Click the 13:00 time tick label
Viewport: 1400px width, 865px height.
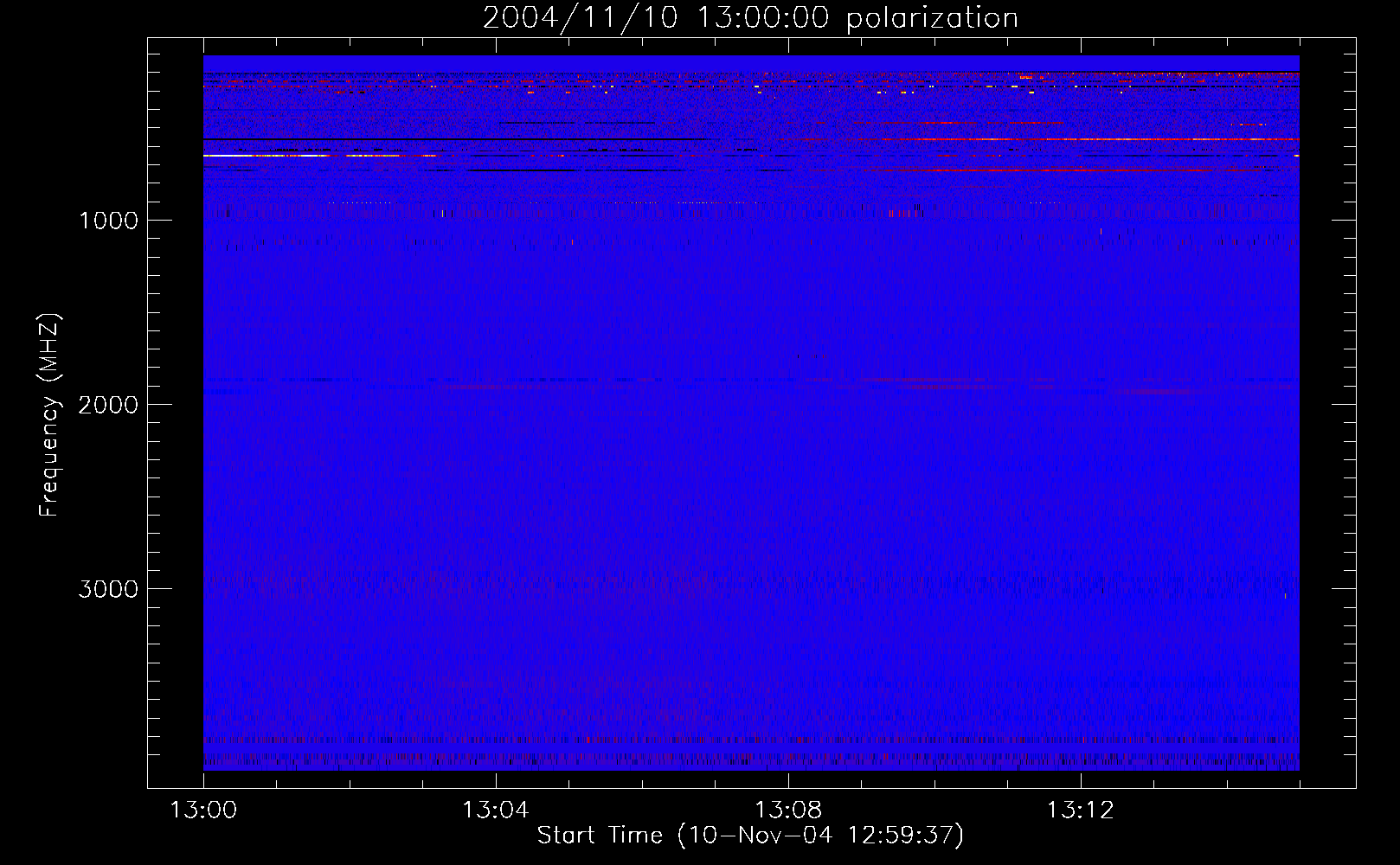203,811
